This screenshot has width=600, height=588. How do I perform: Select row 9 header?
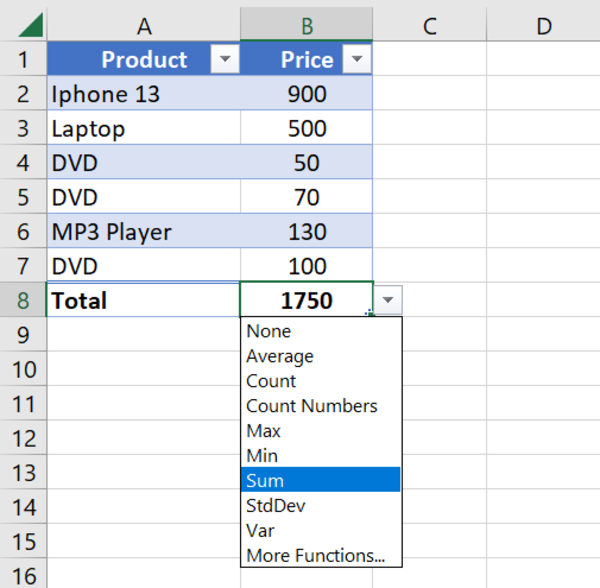(23, 334)
